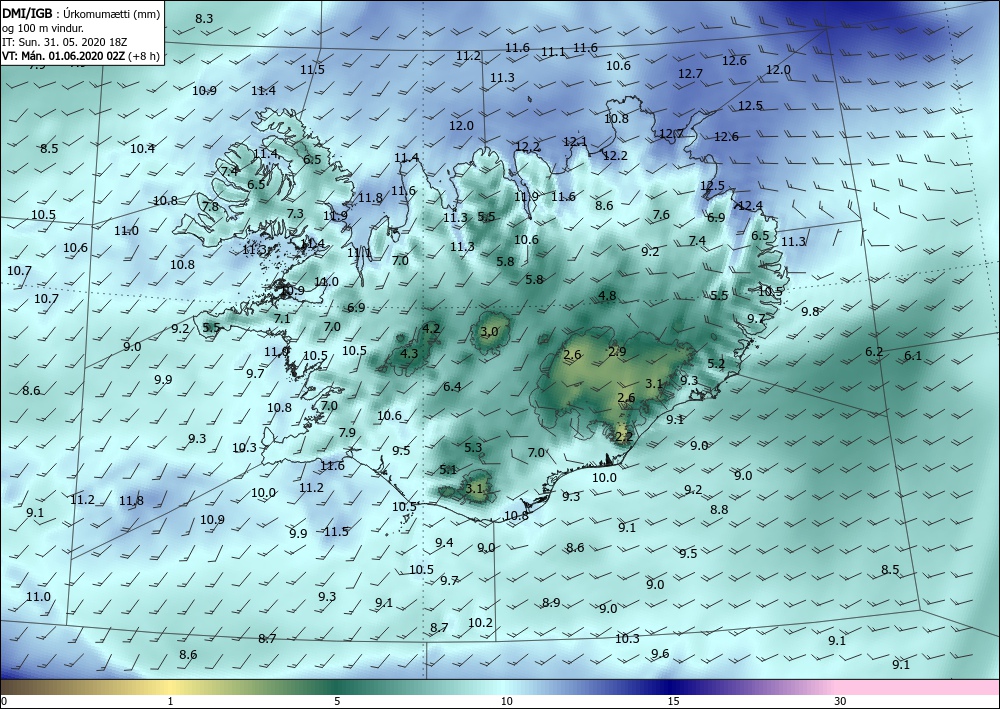Select the 'Úrkomumætti (mm)' header label
Image resolution: width=1000 pixels, height=709 pixels.
click(113, 14)
